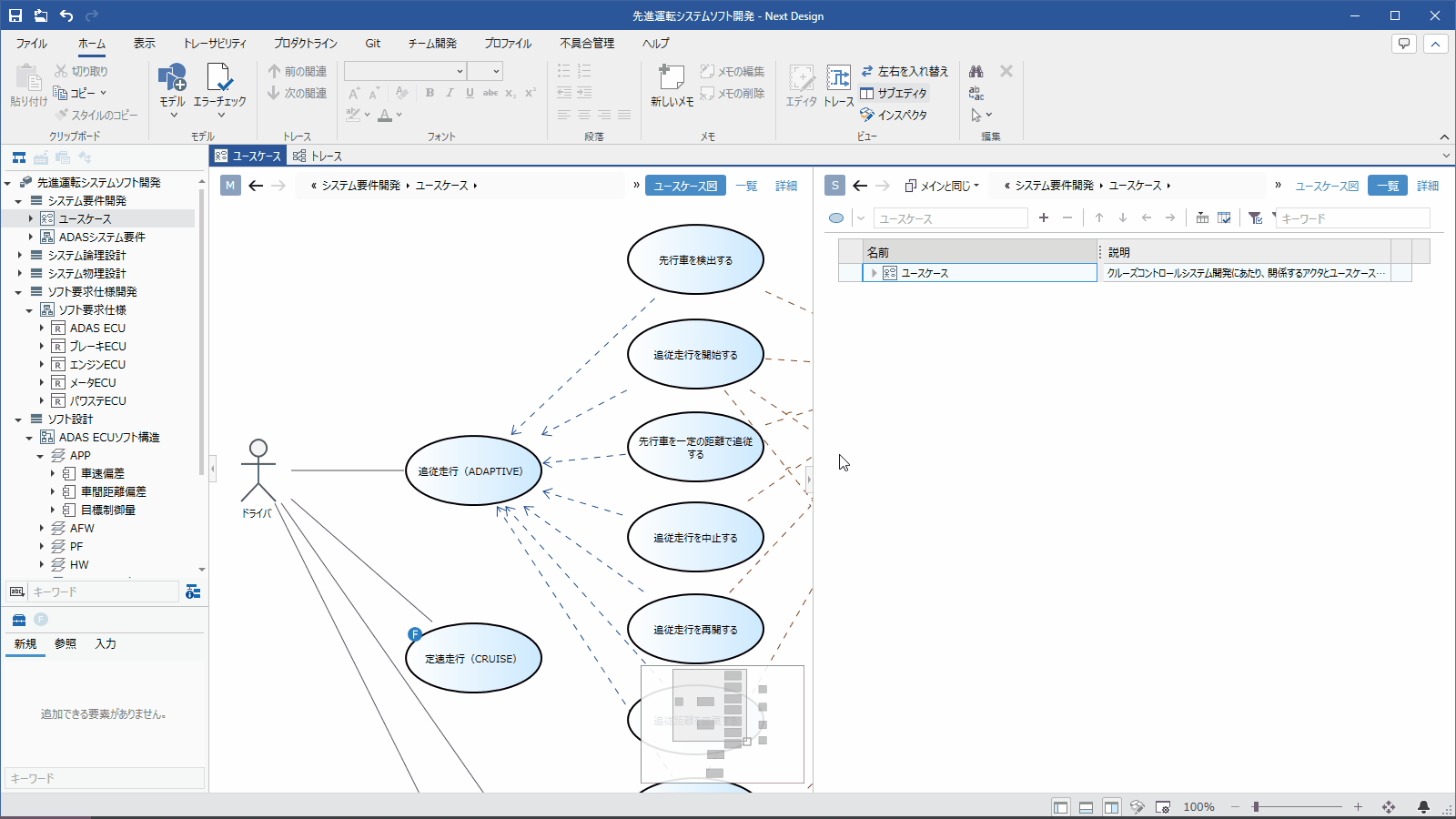The image size is (1456, 819).
Task: Click the blue F badge on 定速走行 use case
Action: 415,634
